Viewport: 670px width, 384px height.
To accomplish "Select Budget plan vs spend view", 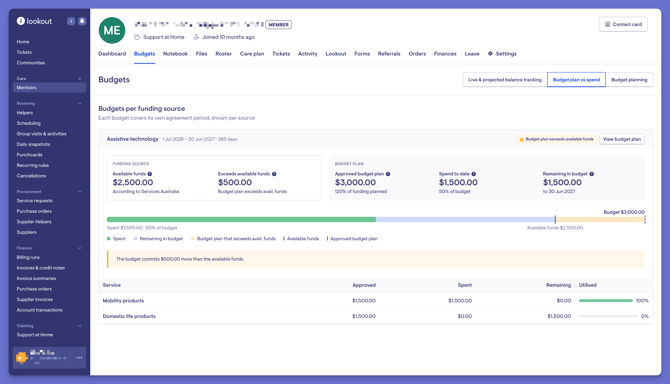I will click(x=576, y=80).
